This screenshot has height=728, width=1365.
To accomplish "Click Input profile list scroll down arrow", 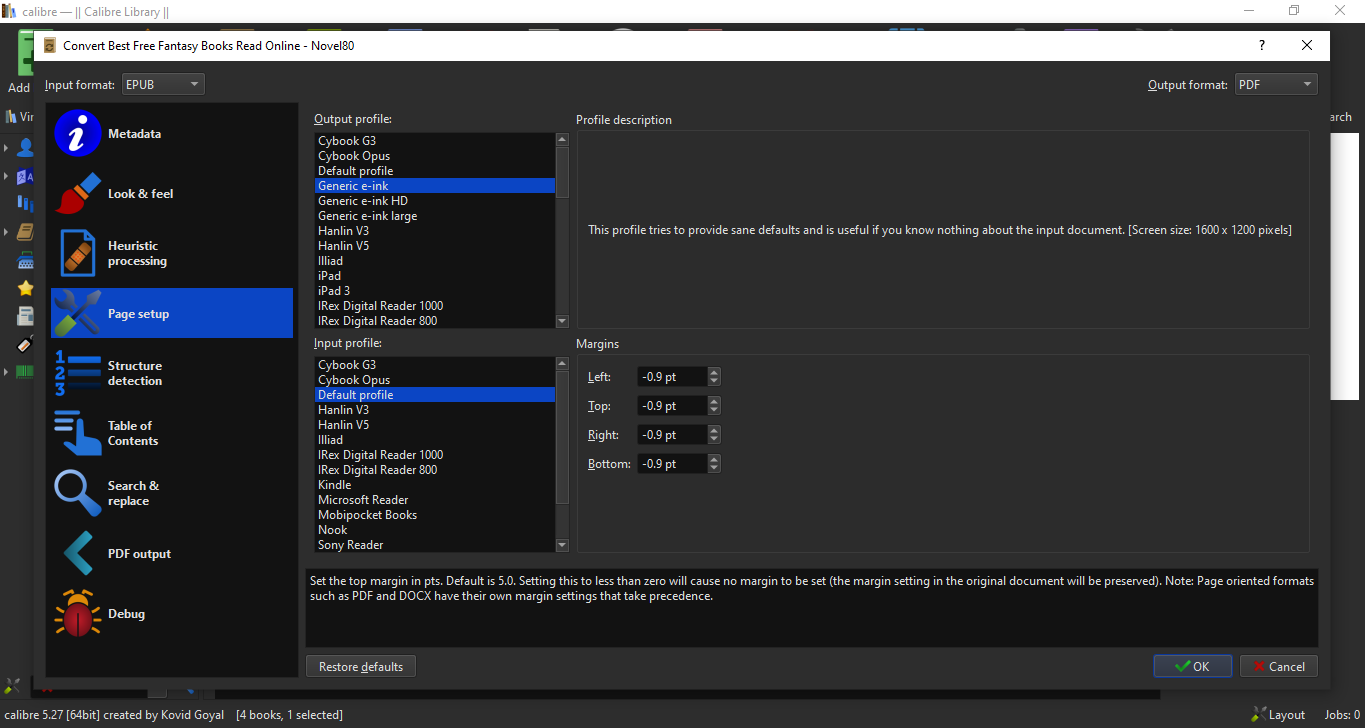I will (562, 545).
